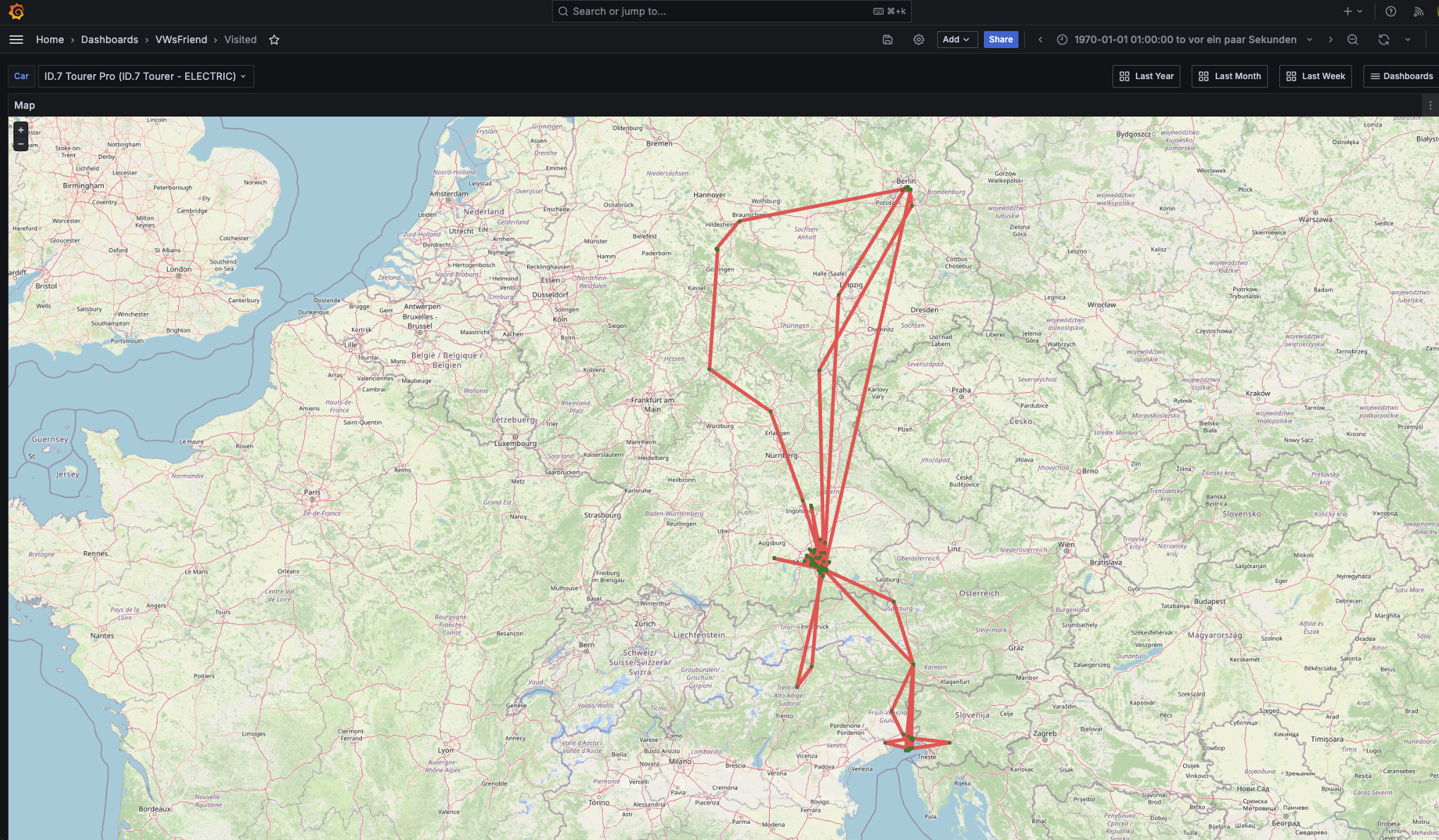1439x840 pixels.
Task: Open the time range picker
Action: coord(1185,40)
